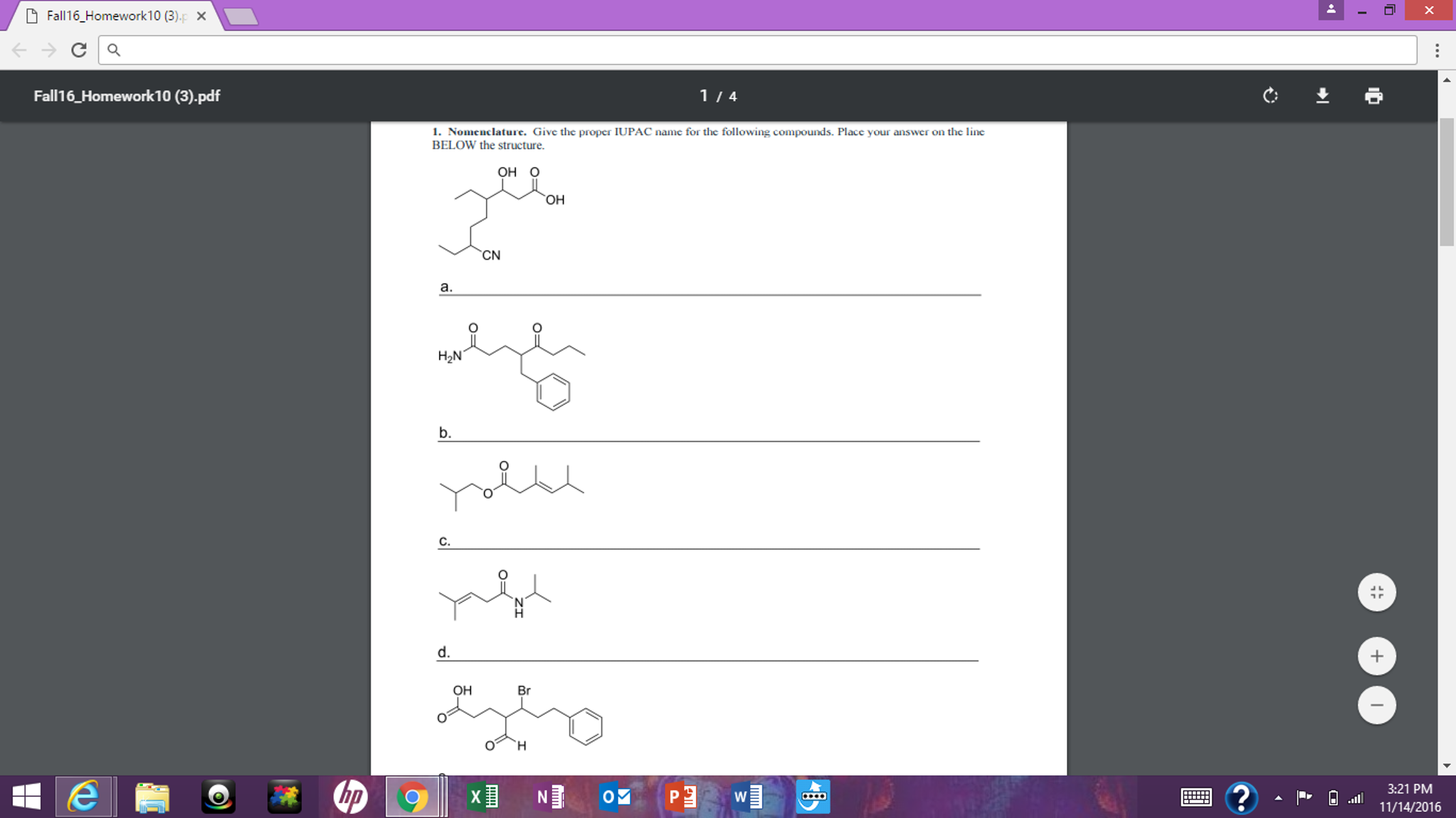Open Excel from the taskbar

482,797
